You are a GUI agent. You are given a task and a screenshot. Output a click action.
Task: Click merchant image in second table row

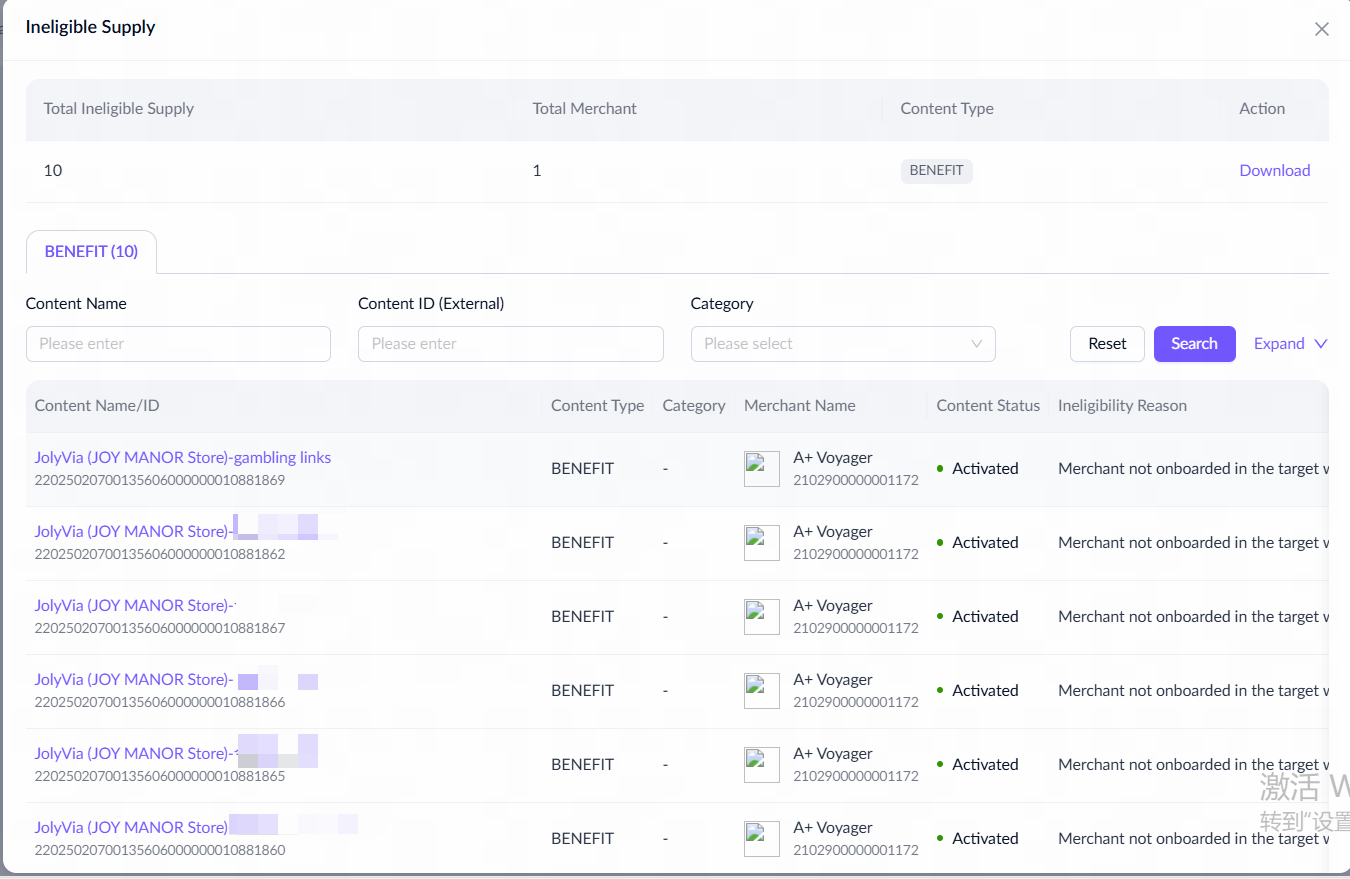tap(761, 543)
